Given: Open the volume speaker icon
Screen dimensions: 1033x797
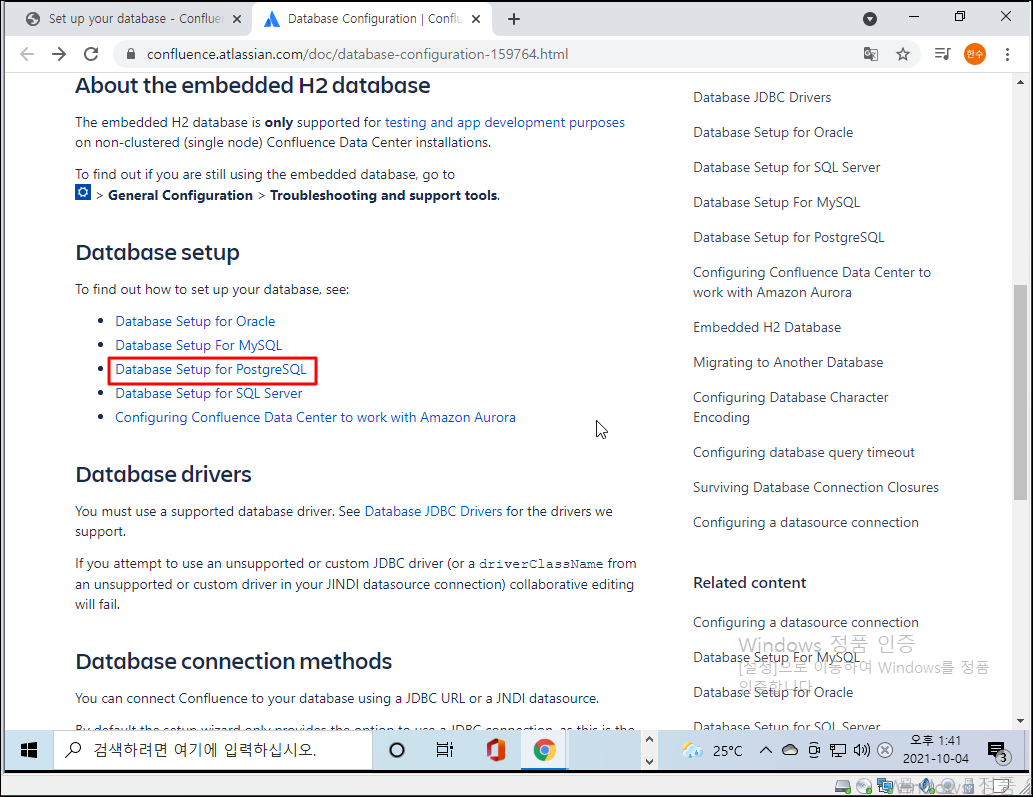Looking at the screenshot, I should coord(861,750).
